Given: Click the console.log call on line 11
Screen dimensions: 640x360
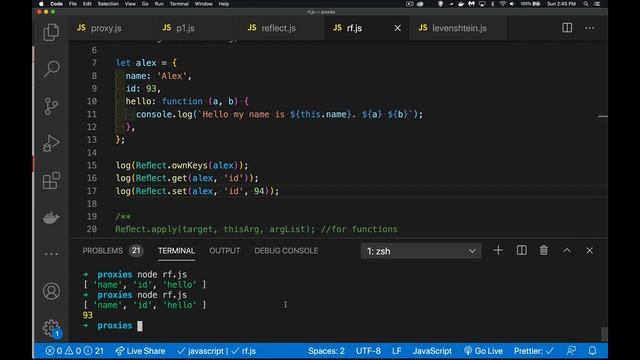Looking at the screenshot, I should point(164,114).
